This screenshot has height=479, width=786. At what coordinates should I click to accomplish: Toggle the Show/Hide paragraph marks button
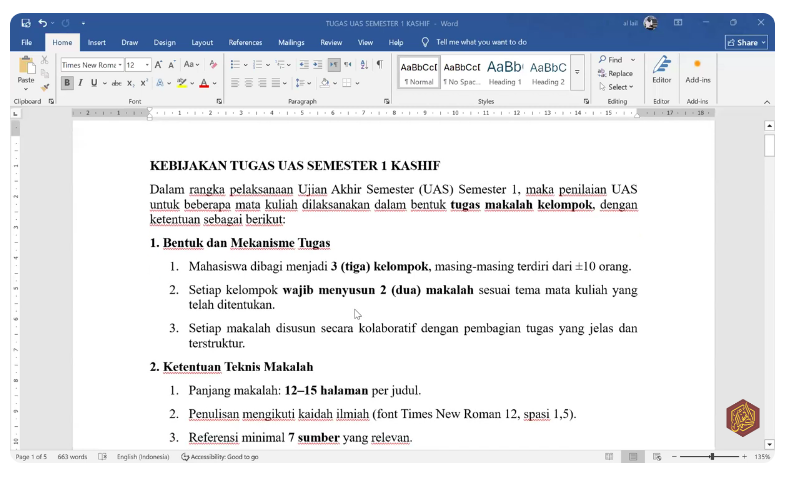pyautogui.click(x=378, y=64)
